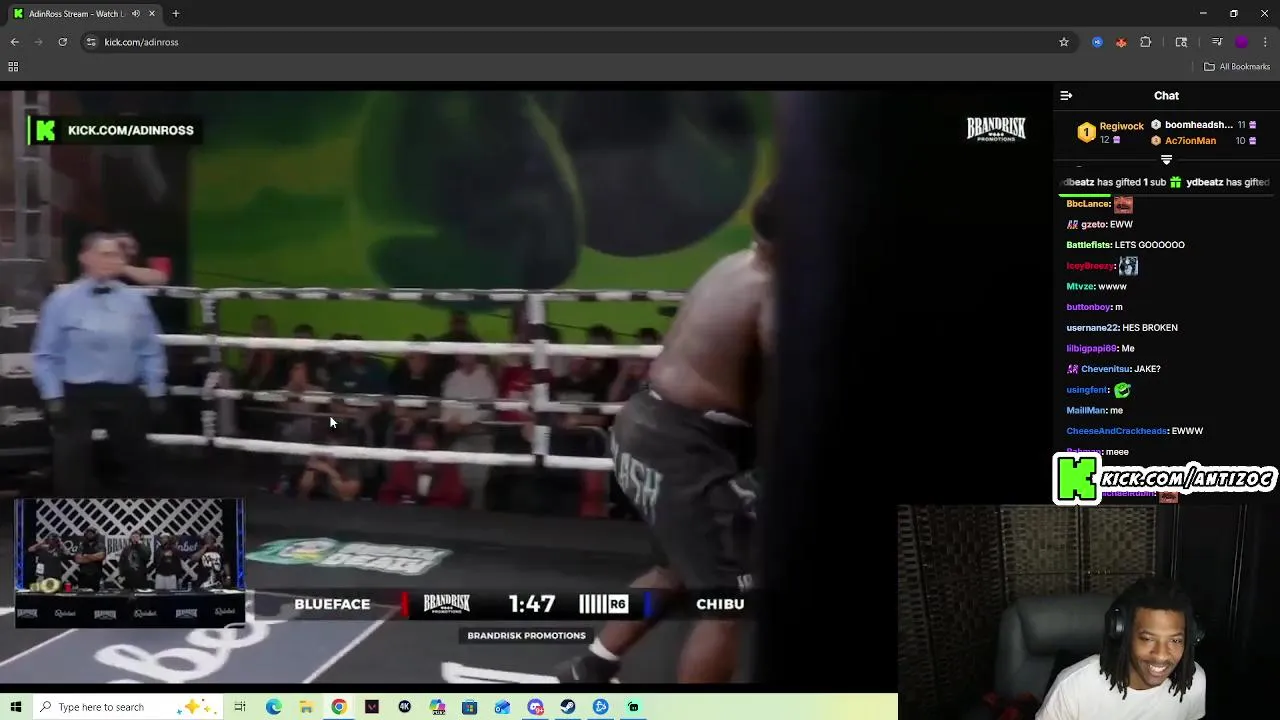
Task: Go back with the browser back arrow
Action: click(15, 42)
